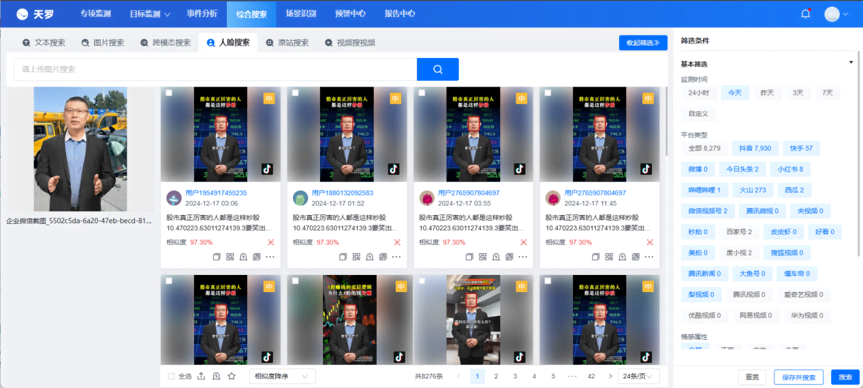The width and height of the screenshot is (863, 388).
Task: Click the star favorite icon in bottom toolbar
Action: (x=232, y=376)
